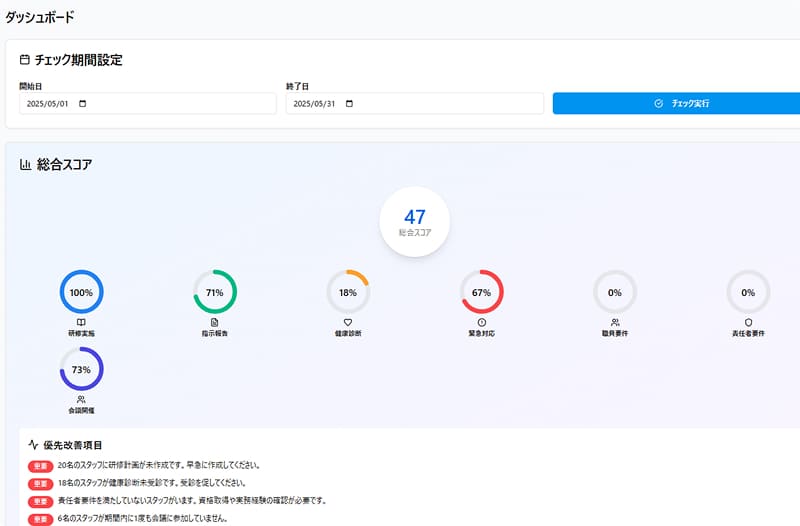
Task: Click the bar chart icon beside 総合スコア
Action: pyautogui.click(x=25, y=165)
